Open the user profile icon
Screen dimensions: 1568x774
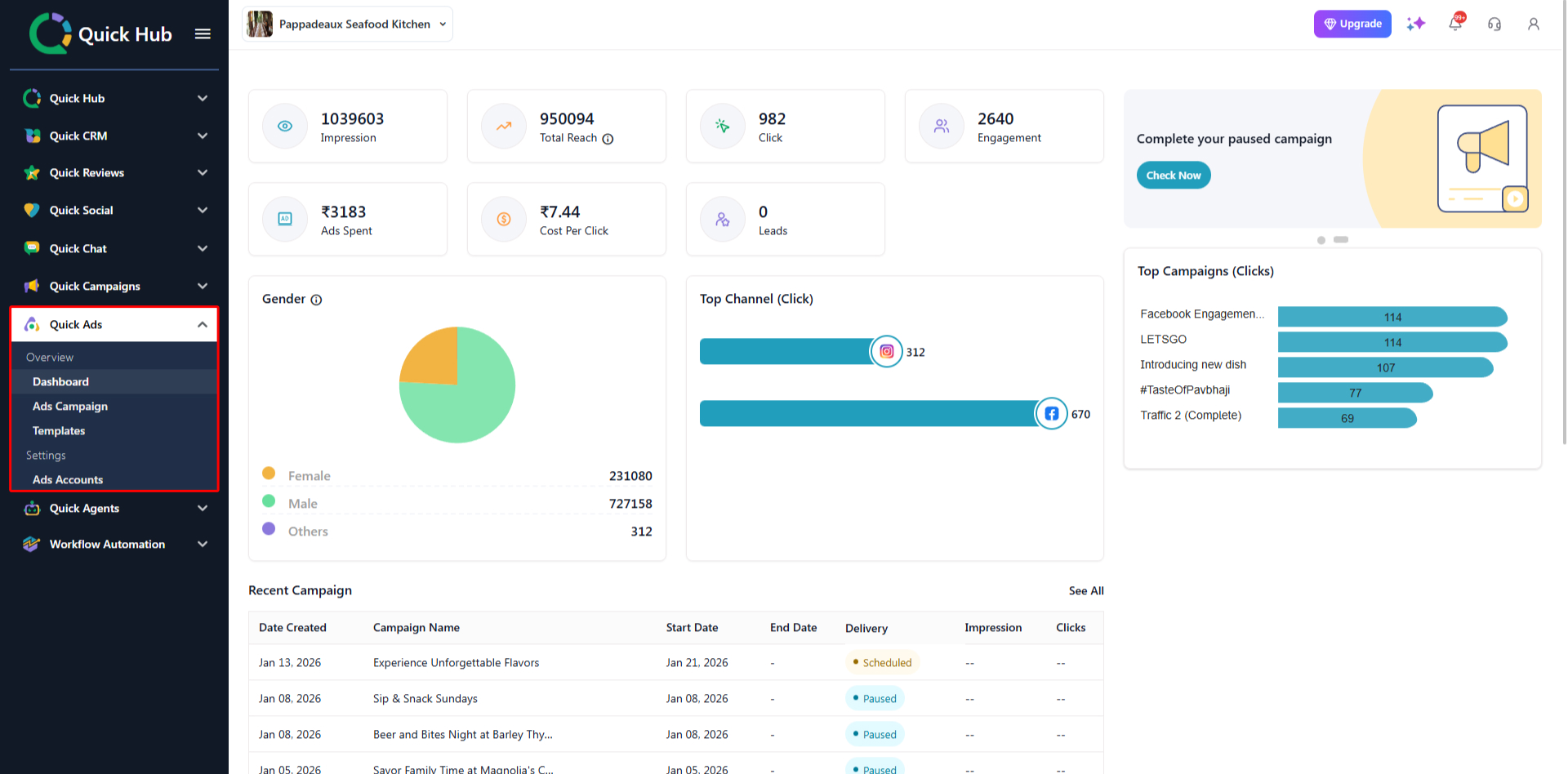(1534, 24)
